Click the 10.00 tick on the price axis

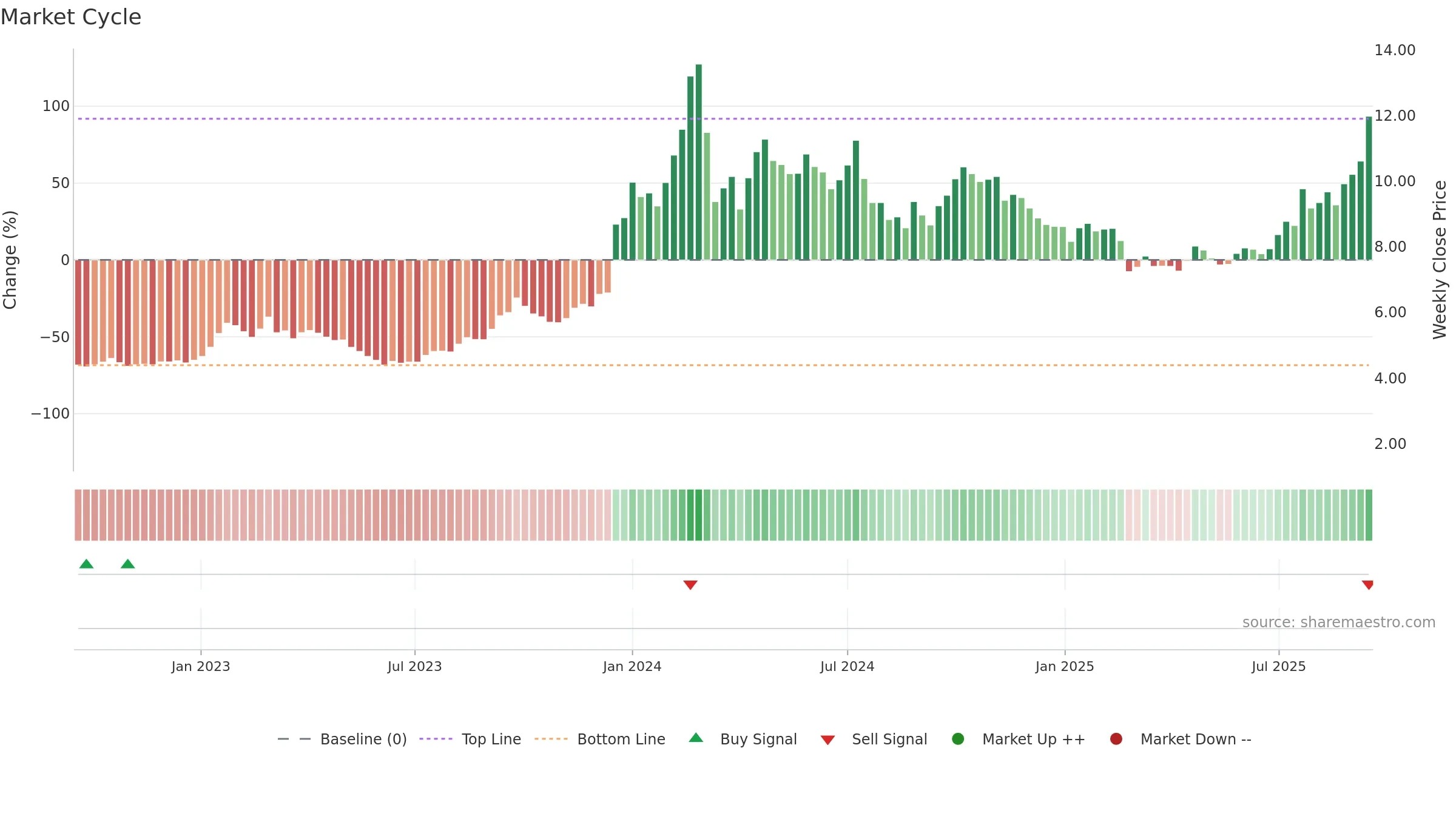click(1395, 181)
